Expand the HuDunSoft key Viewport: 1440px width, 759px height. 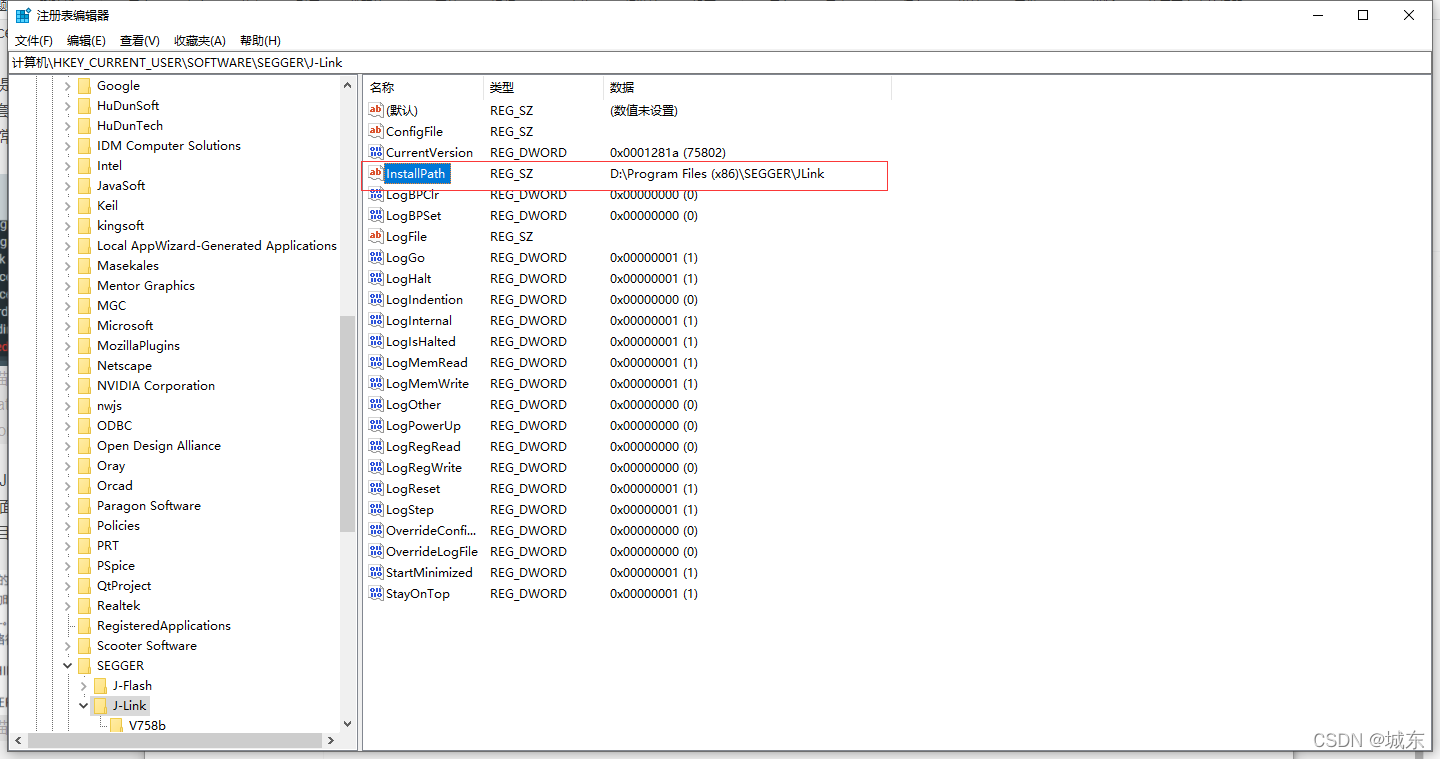68,105
